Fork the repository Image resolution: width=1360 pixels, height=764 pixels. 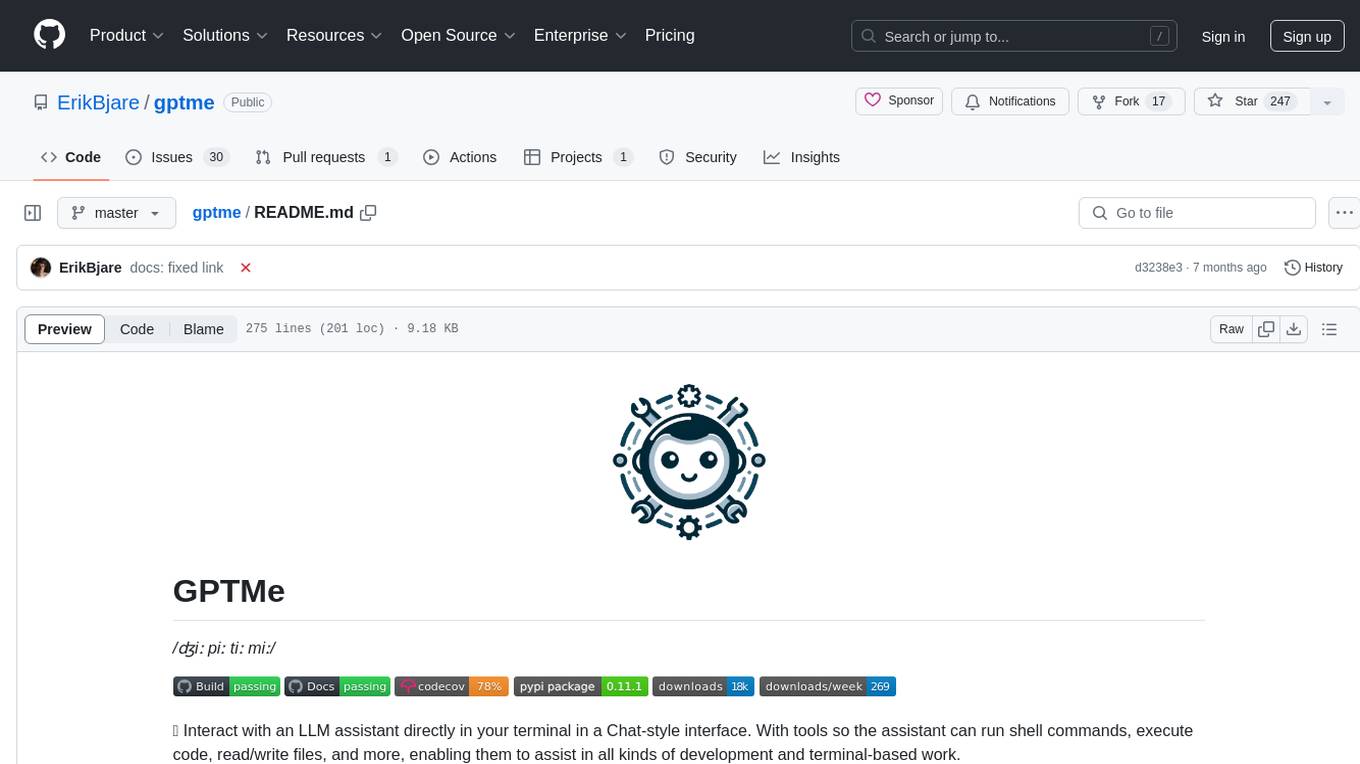(x=1131, y=101)
